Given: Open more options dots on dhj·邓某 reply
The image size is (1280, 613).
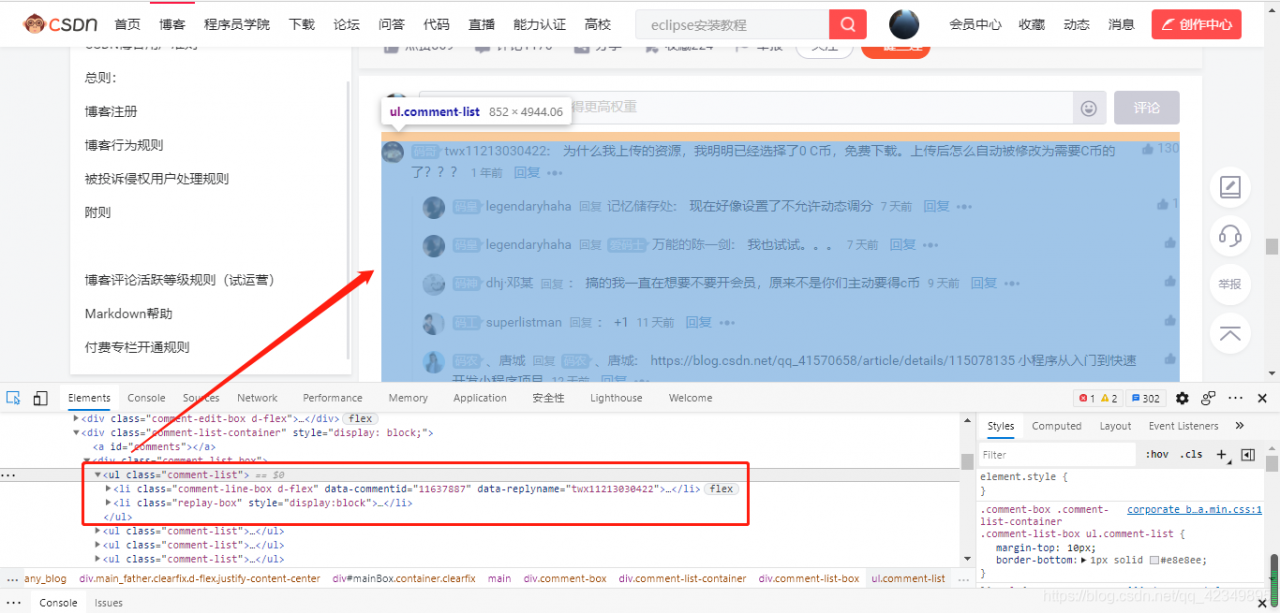Looking at the screenshot, I should [x=1013, y=284].
